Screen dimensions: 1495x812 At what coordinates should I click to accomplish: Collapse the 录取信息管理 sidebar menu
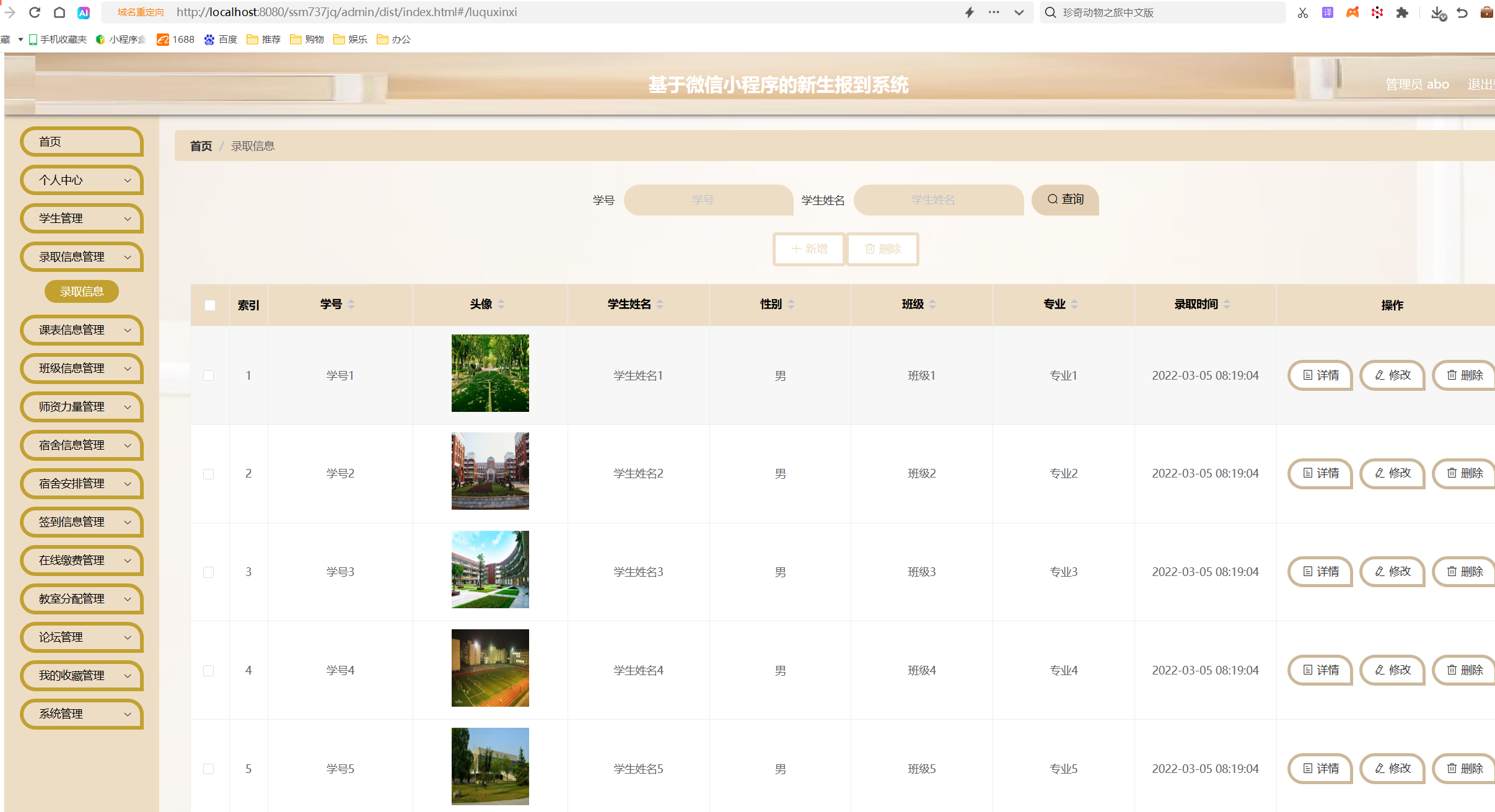[82, 257]
